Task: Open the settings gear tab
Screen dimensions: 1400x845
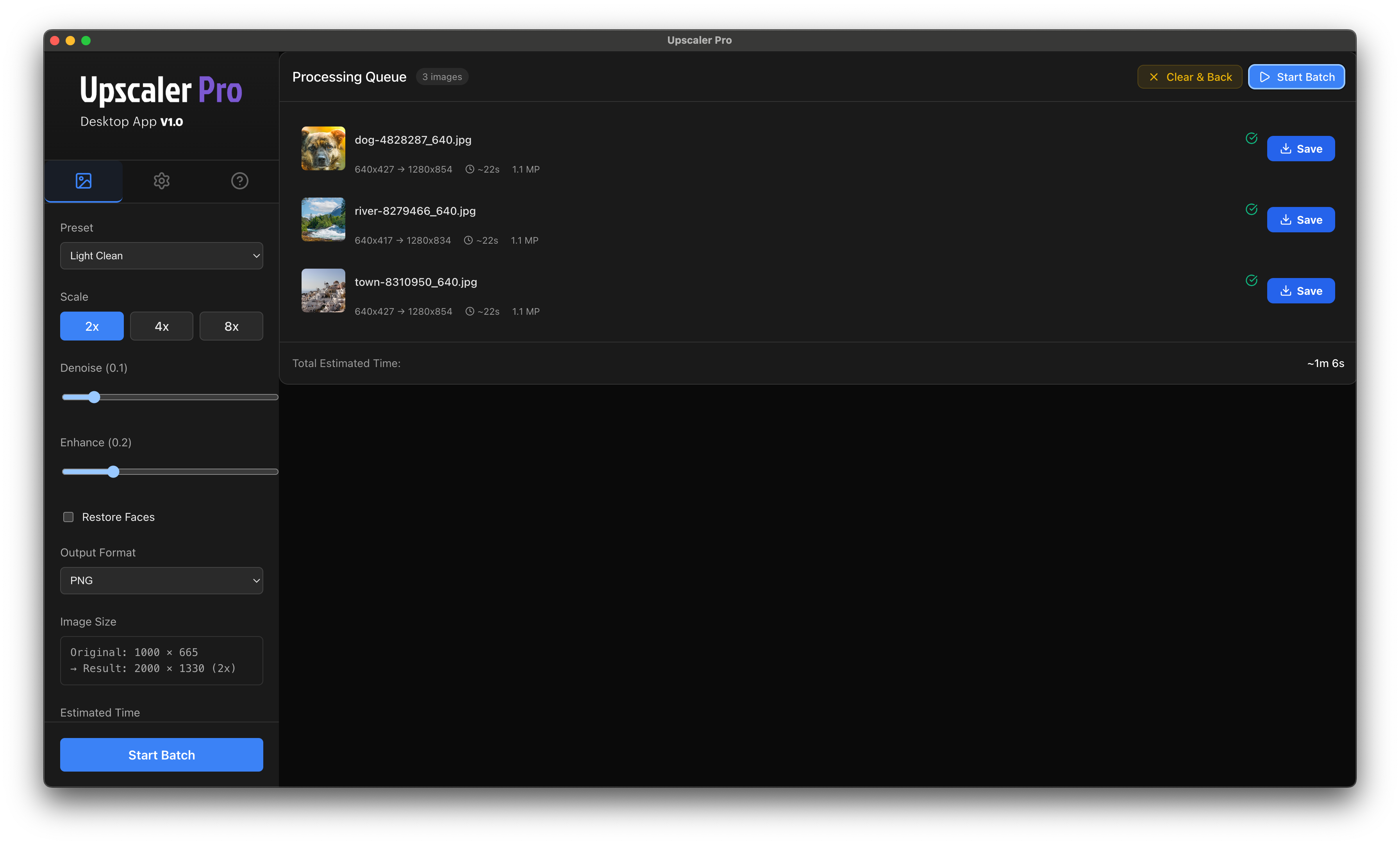Action: click(x=161, y=180)
